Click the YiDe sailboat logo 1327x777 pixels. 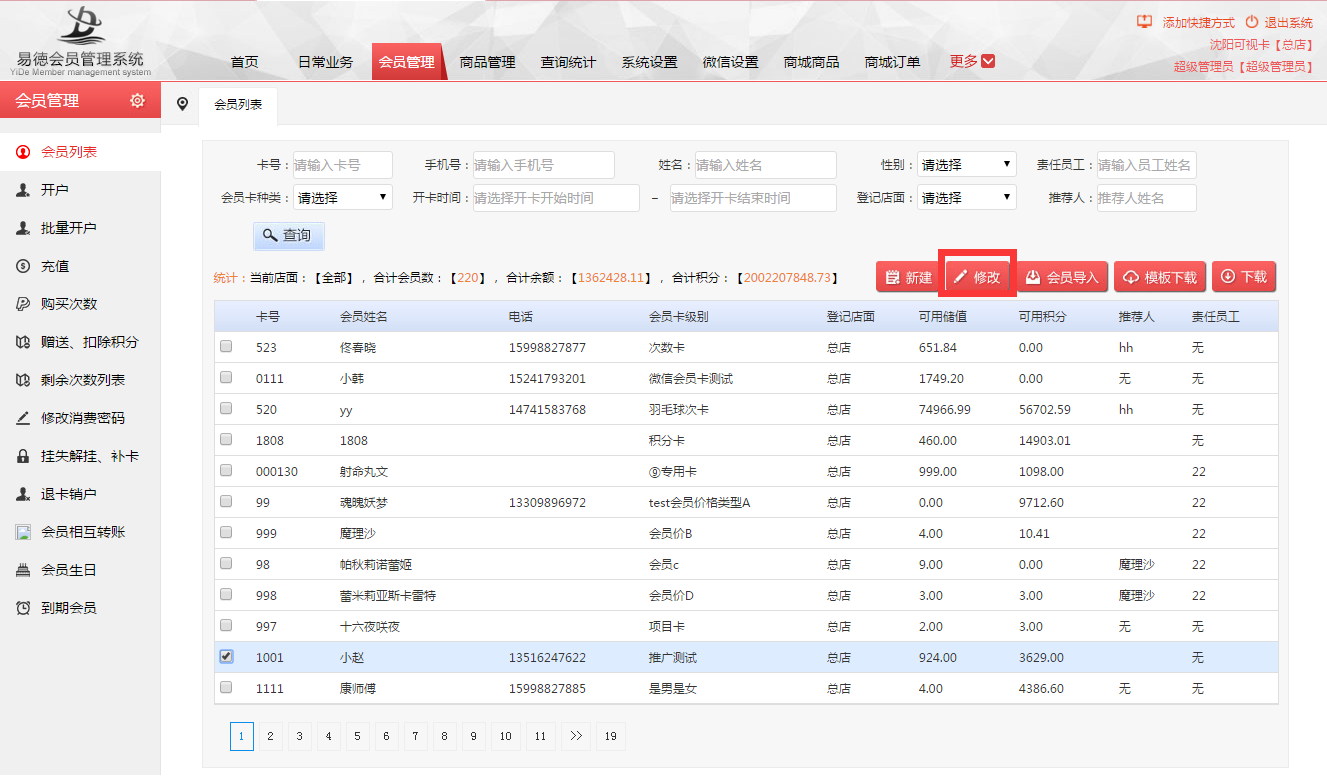(82, 27)
